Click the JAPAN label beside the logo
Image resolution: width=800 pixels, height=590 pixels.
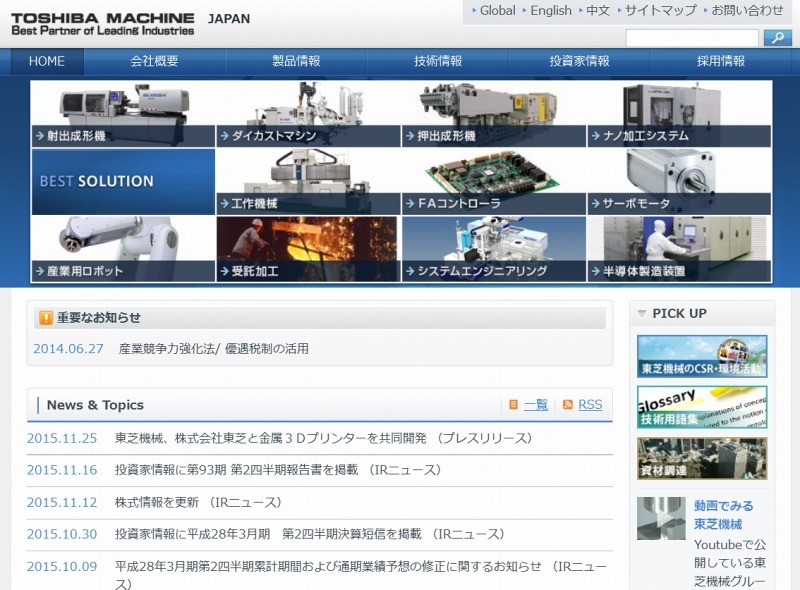(229, 19)
